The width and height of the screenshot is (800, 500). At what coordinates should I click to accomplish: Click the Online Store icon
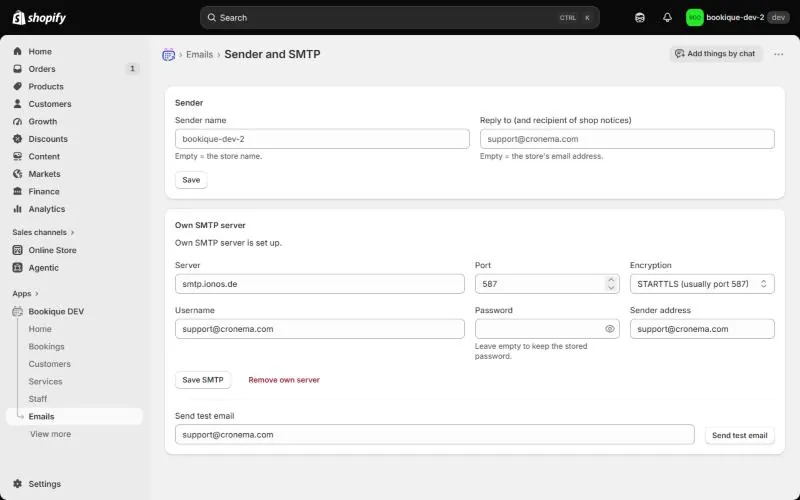(x=17, y=250)
